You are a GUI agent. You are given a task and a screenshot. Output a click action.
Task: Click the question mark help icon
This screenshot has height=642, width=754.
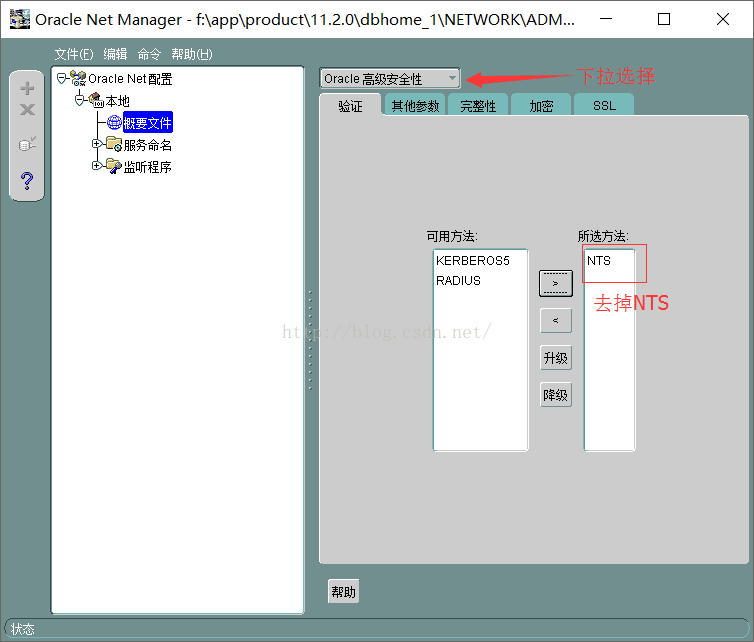point(27,181)
